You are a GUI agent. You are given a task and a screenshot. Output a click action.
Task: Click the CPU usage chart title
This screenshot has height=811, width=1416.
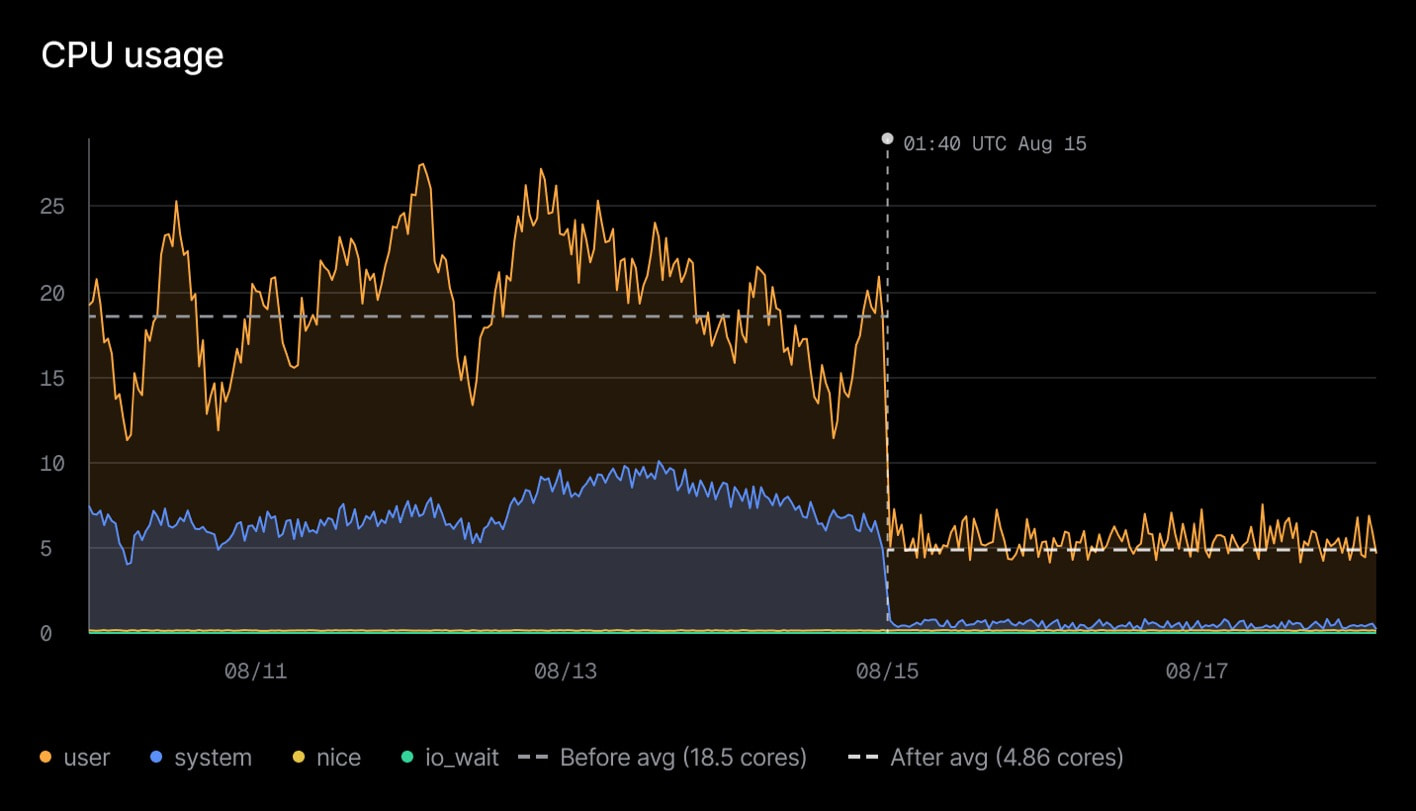[x=132, y=55]
